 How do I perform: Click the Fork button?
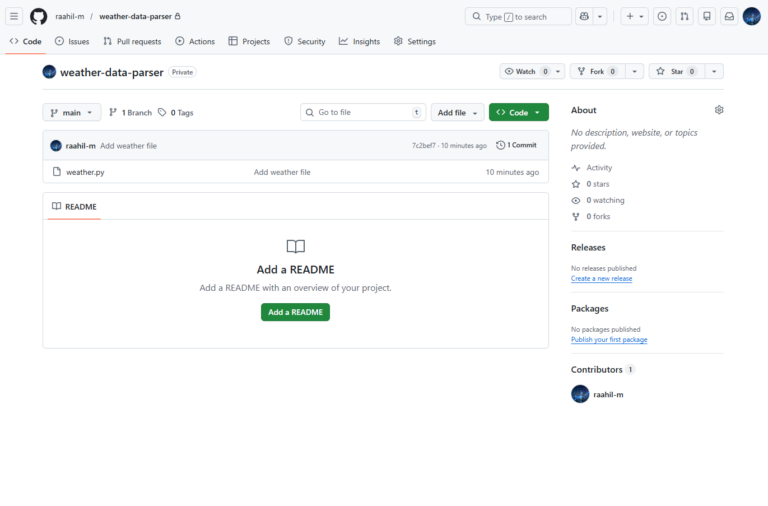click(x=598, y=72)
